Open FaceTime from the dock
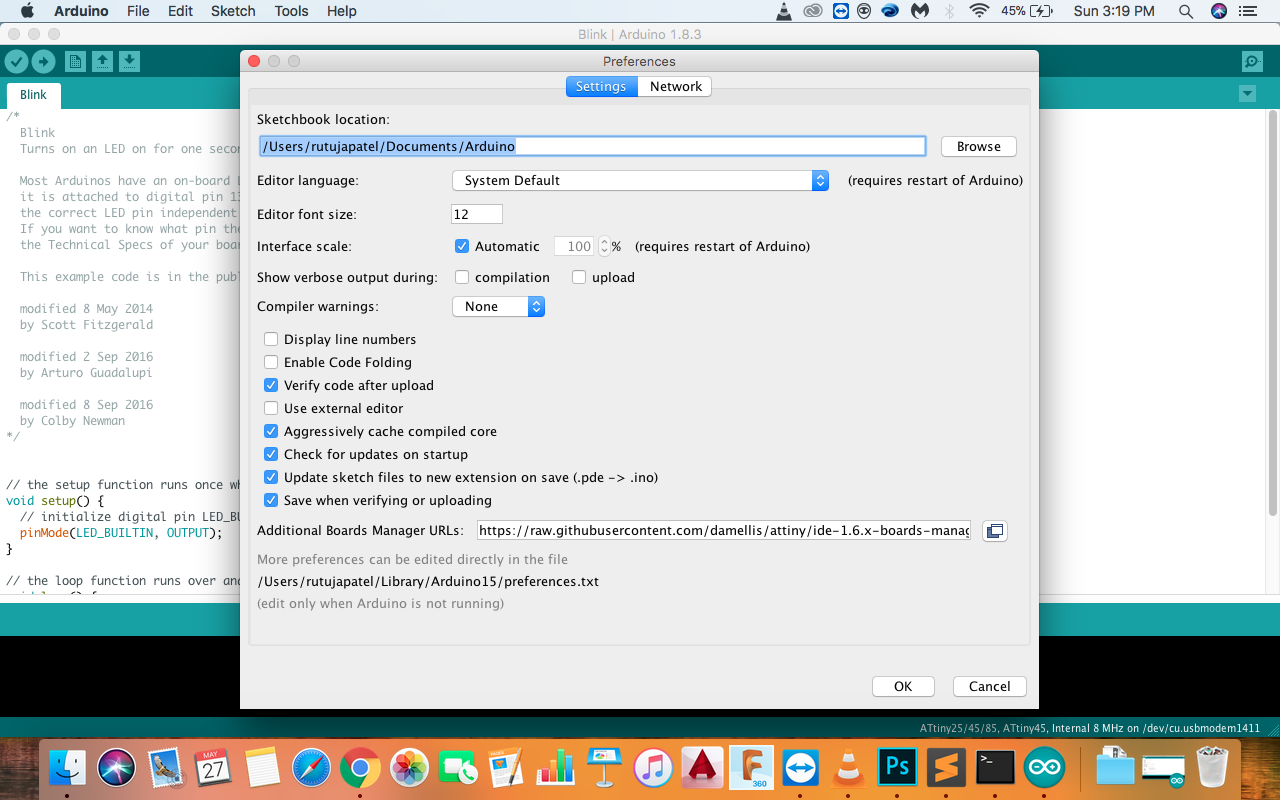1280x800 pixels. (x=458, y=768)
